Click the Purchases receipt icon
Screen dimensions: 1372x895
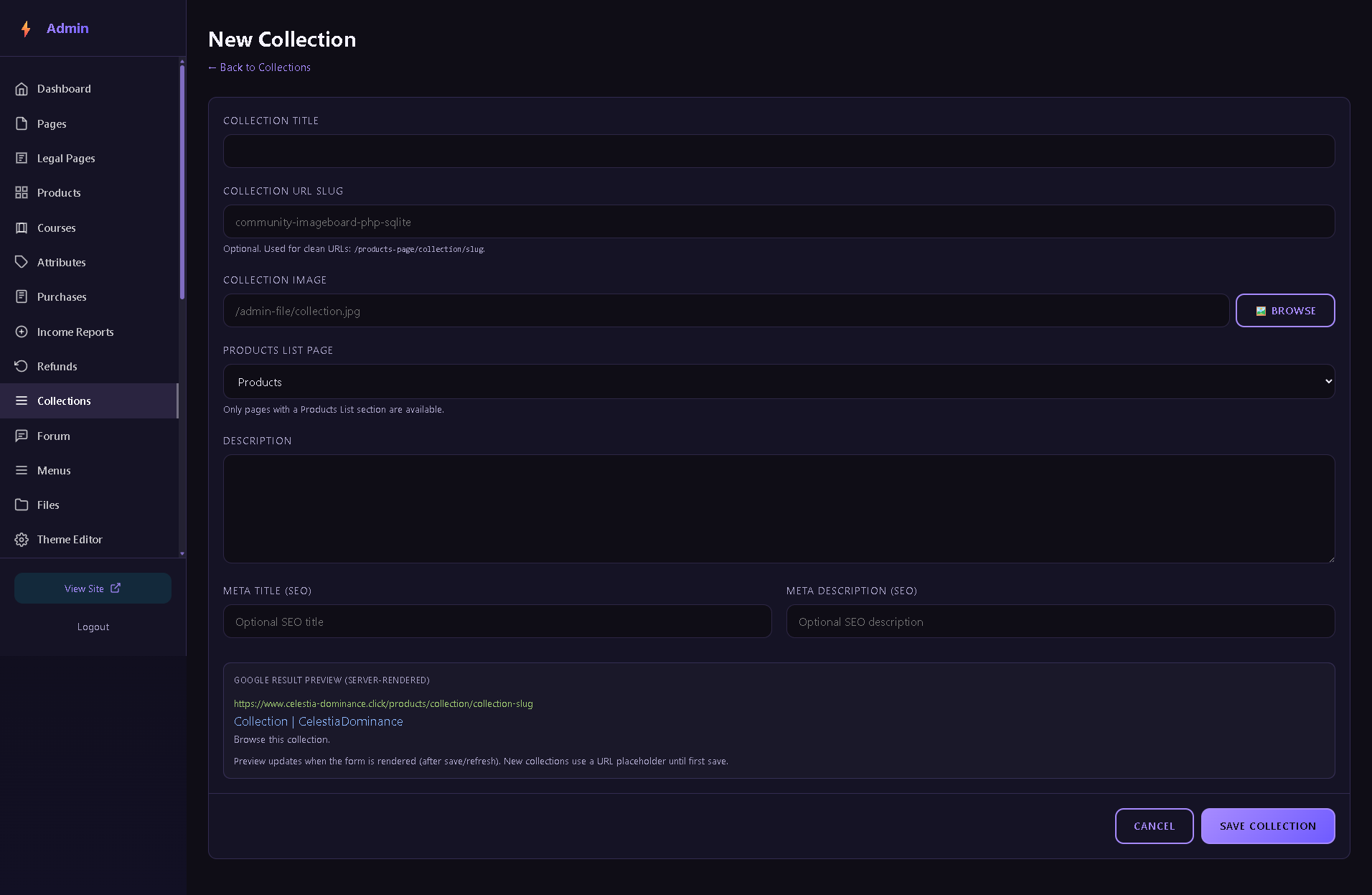(22, 296)
